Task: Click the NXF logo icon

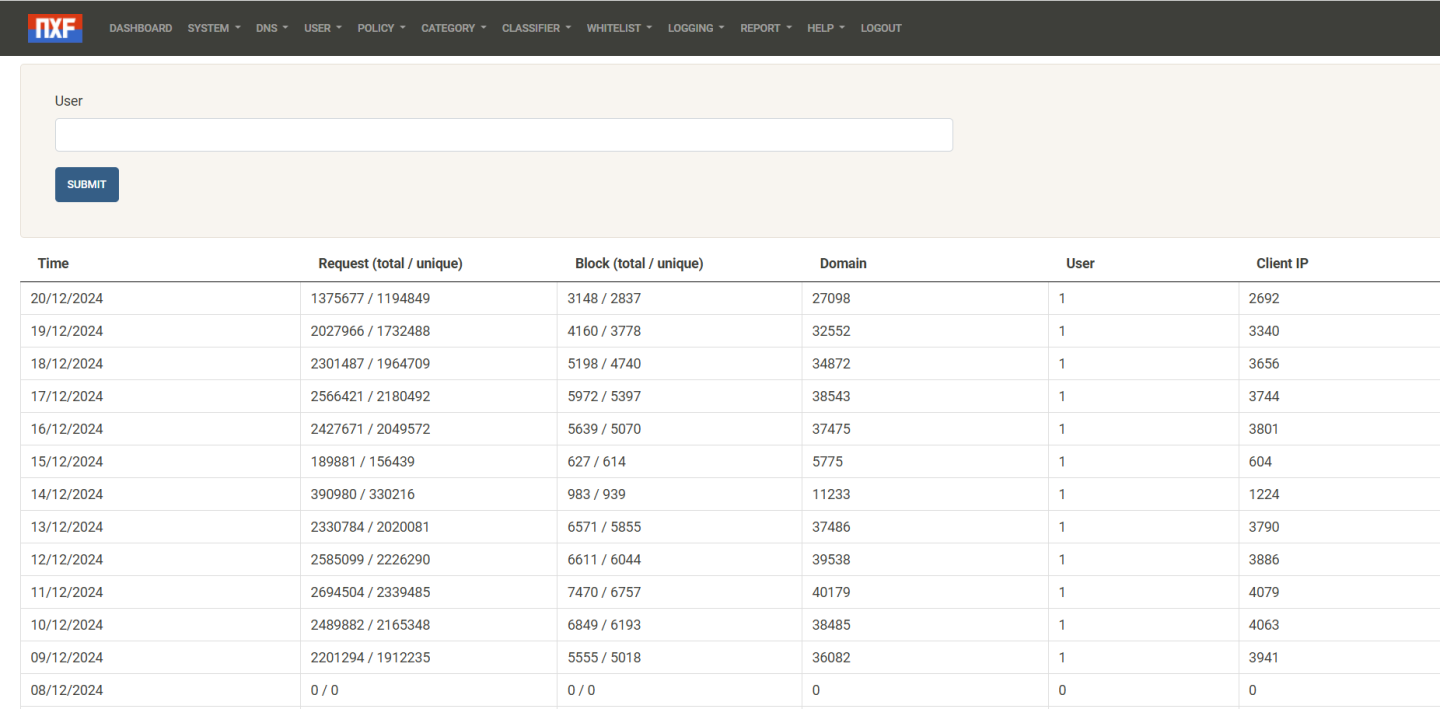Action: 55,28
